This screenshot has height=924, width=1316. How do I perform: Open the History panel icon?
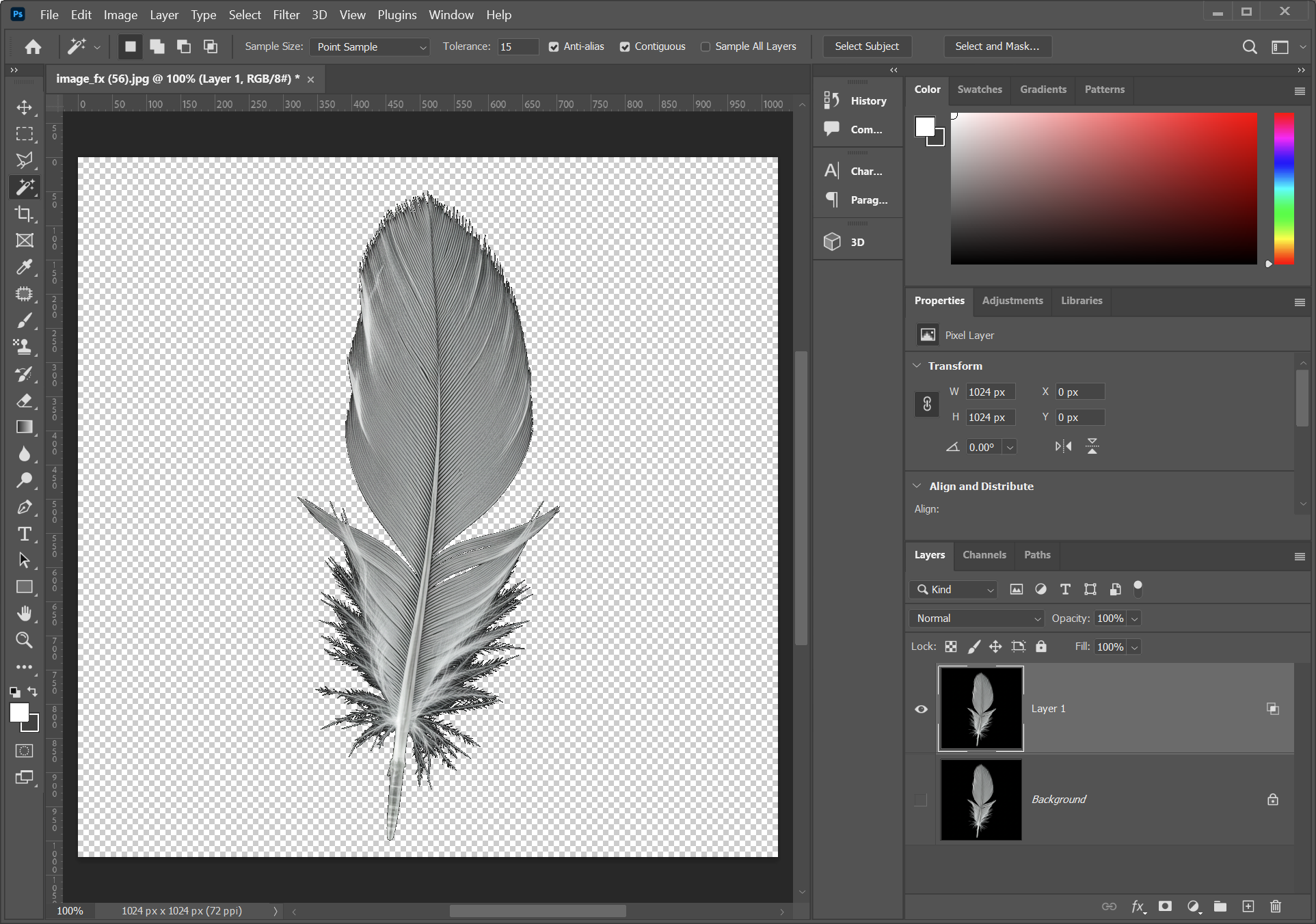(832, 100)
